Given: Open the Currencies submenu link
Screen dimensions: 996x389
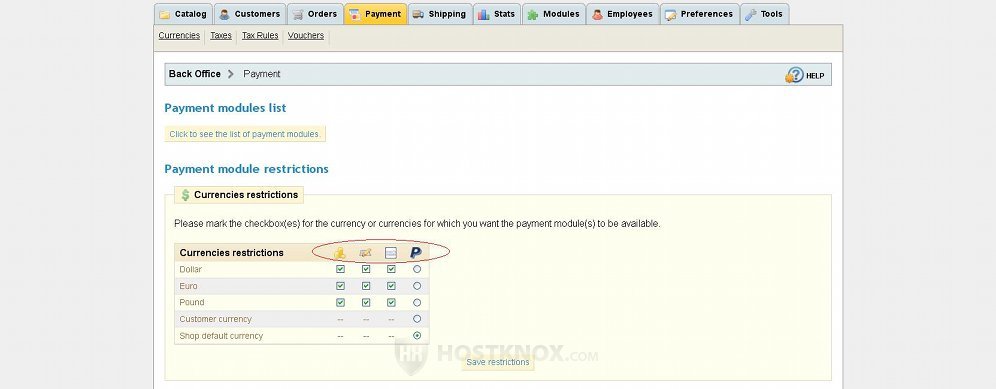Looking at the screenshot, I should coord(179,36).
